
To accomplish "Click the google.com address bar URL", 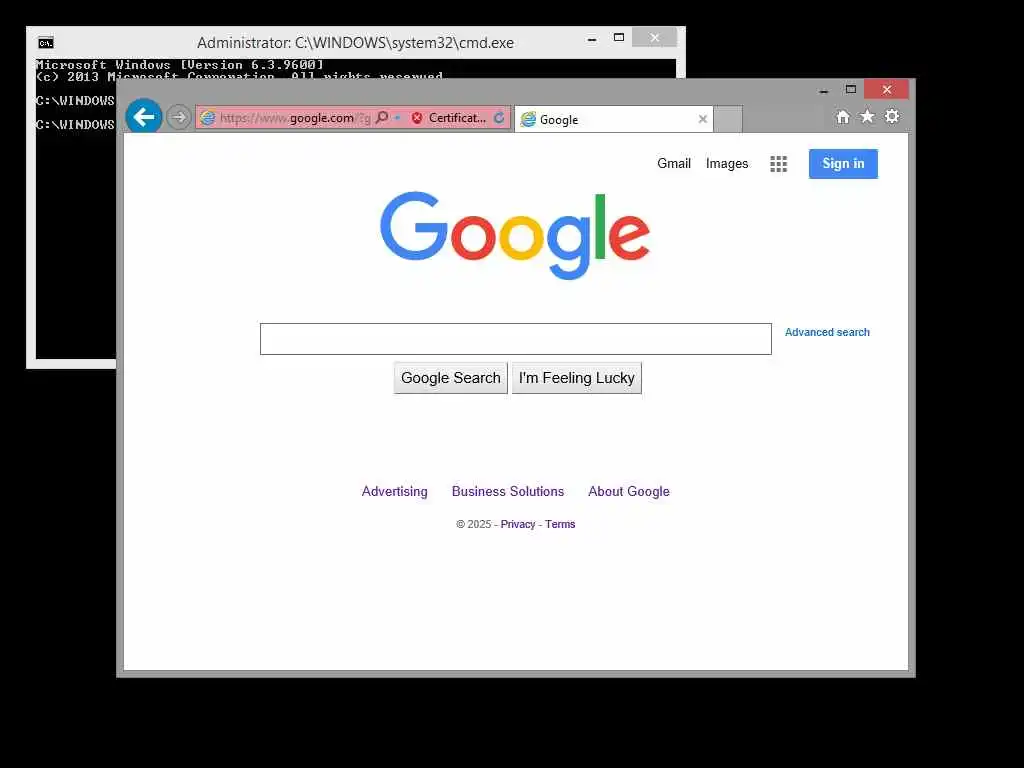I will coord(295,118).
